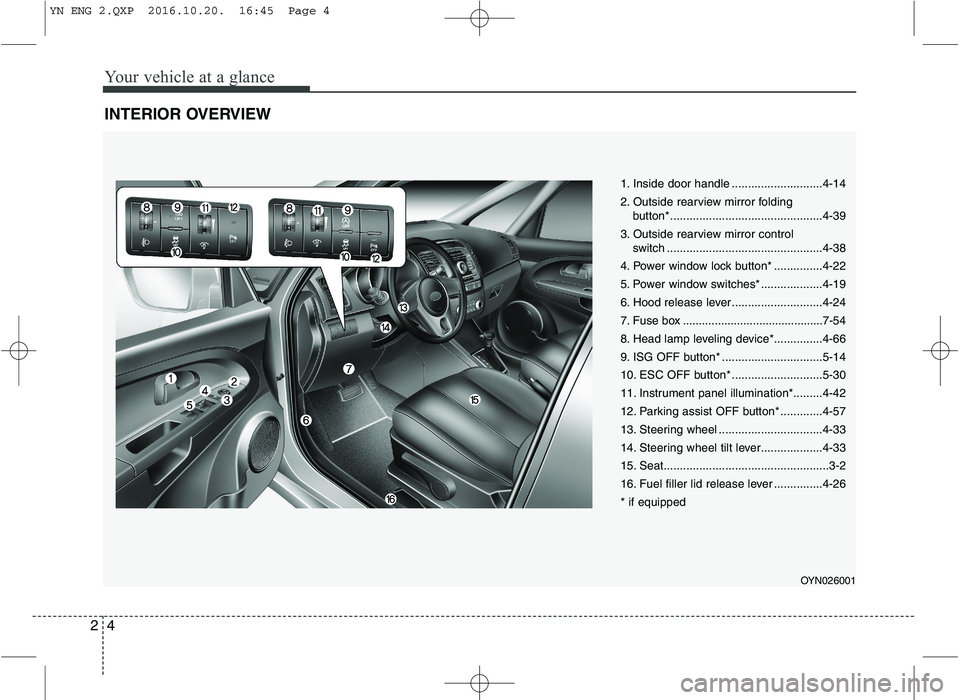
Task: Click the image code 'OYN026001'
Action: point(830,581)
